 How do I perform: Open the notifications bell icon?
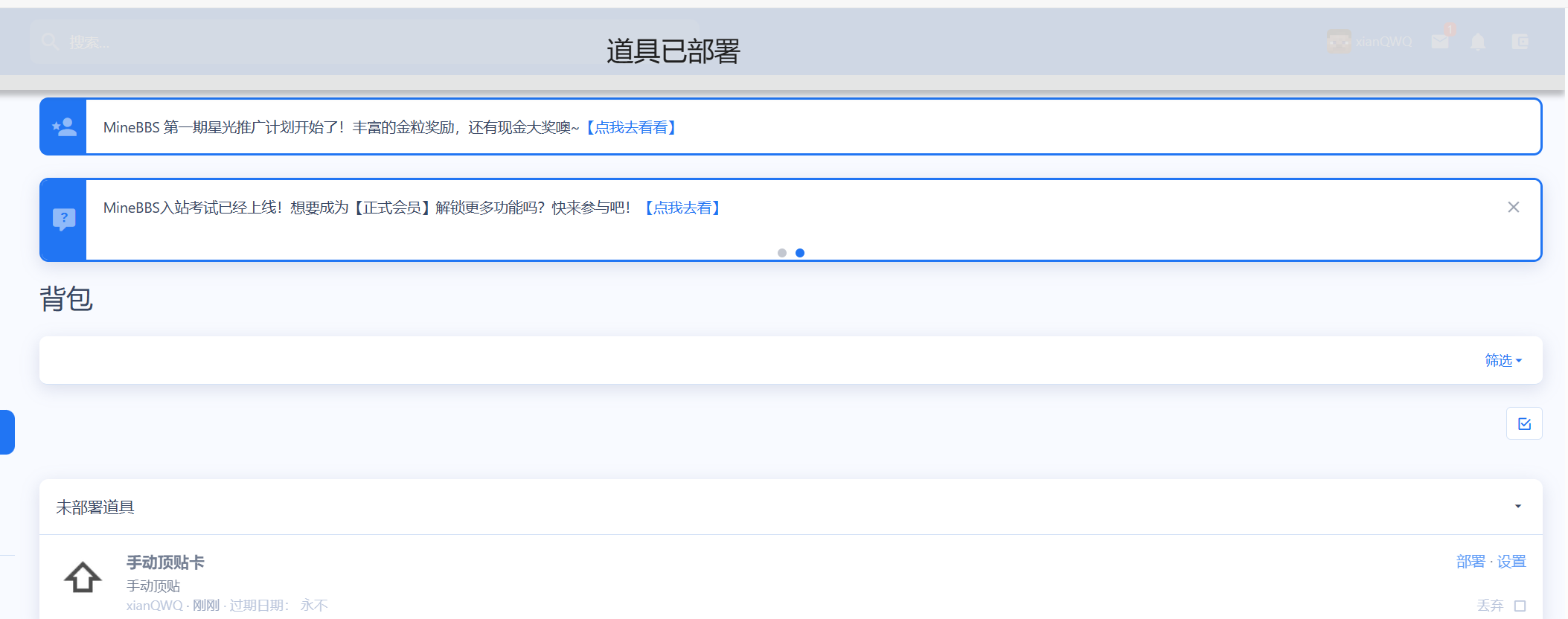[1478, 42]
